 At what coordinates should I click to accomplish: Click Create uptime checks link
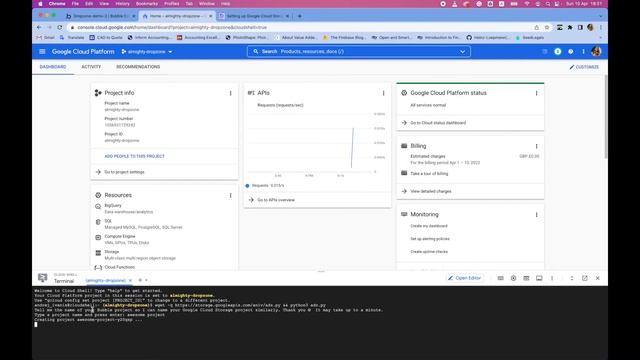coord(429,252)
